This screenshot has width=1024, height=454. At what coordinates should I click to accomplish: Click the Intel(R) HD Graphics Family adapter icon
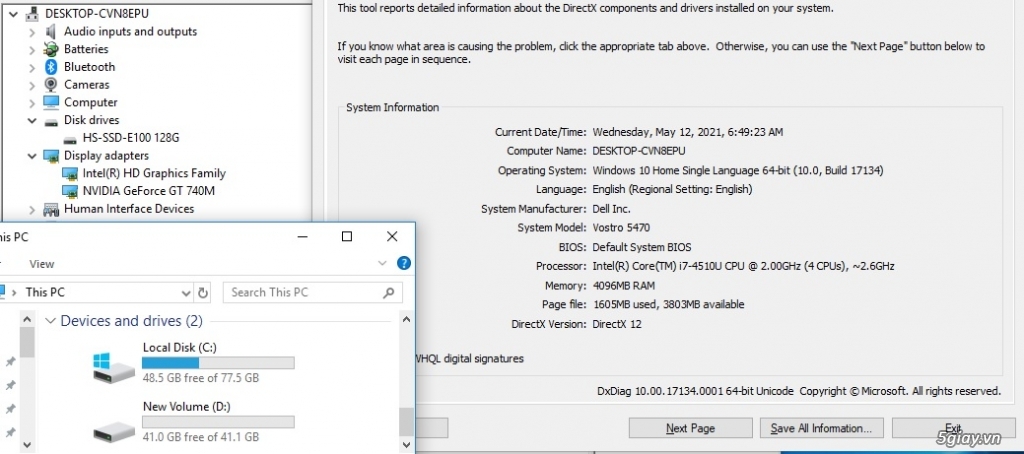[x=70, y=174]
